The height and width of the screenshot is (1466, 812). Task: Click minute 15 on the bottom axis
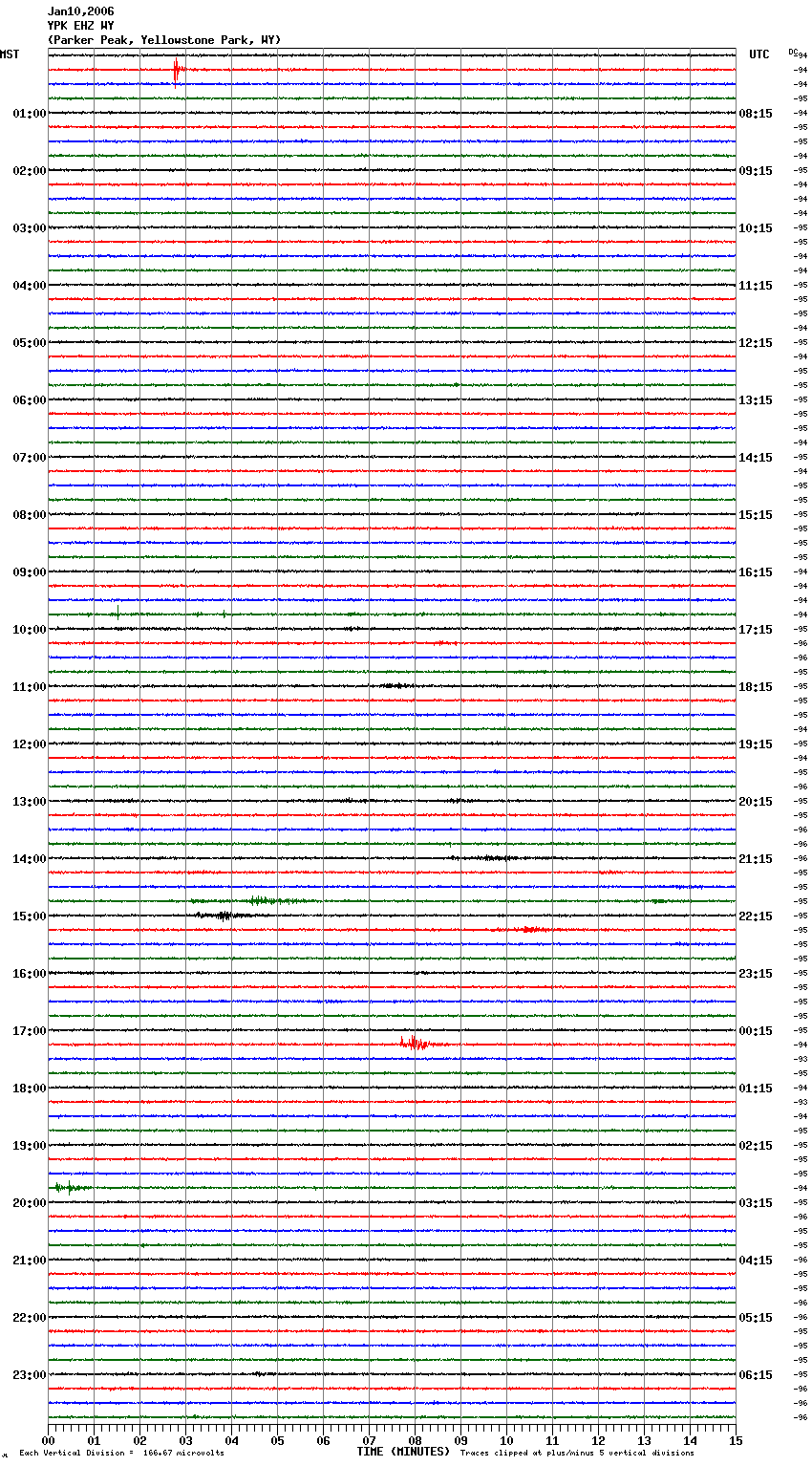click(736, 1440)
